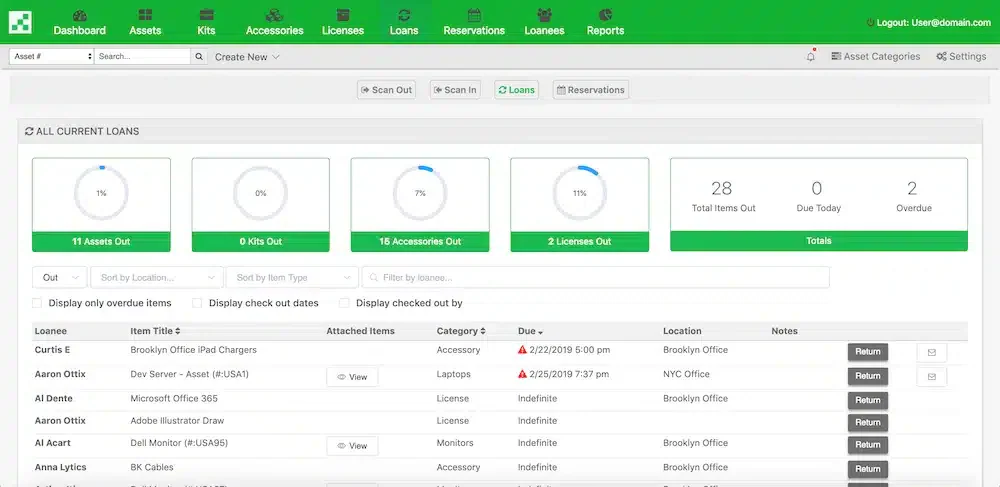This screenshot has width=1000, height=487.
Task: Click eye icon in Dev Server View button
Action: tap(341, 377)
